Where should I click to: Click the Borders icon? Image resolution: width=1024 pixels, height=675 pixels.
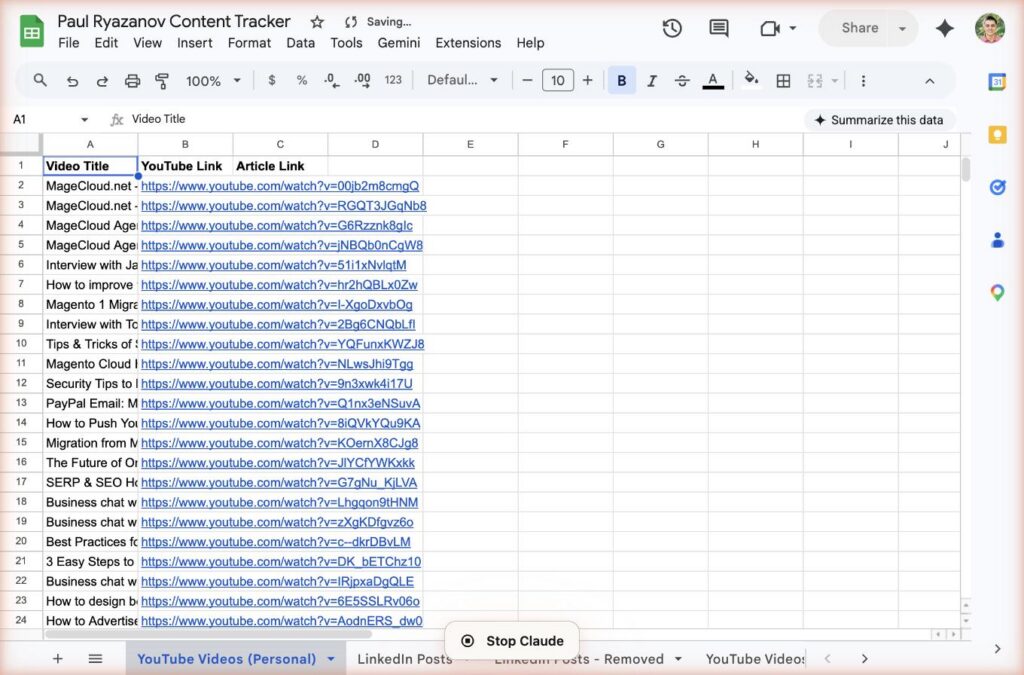(783, 80)
